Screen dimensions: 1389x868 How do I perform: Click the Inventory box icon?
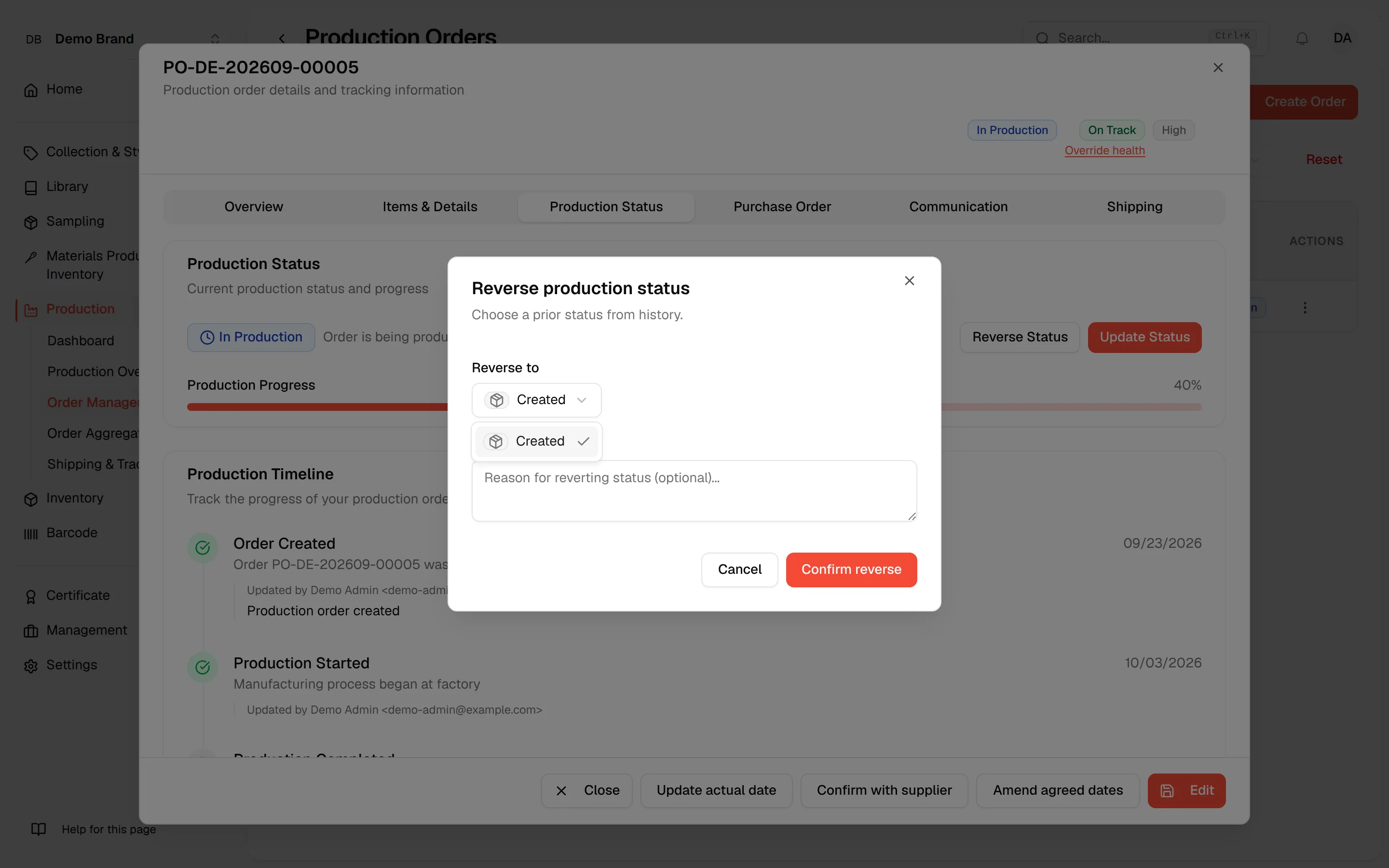tap(31, 499)
